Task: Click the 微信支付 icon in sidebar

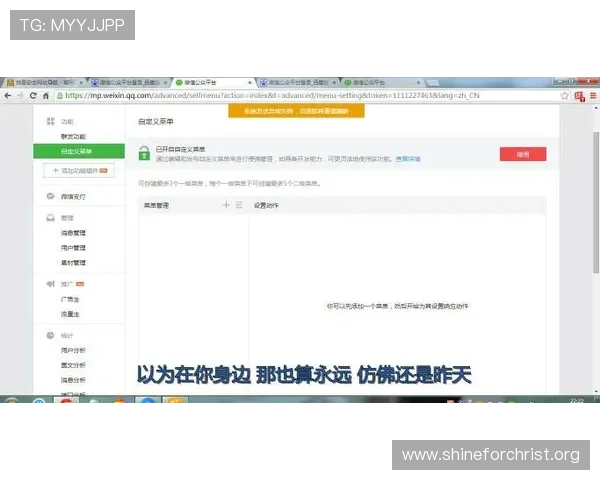Action: [50, 196]
